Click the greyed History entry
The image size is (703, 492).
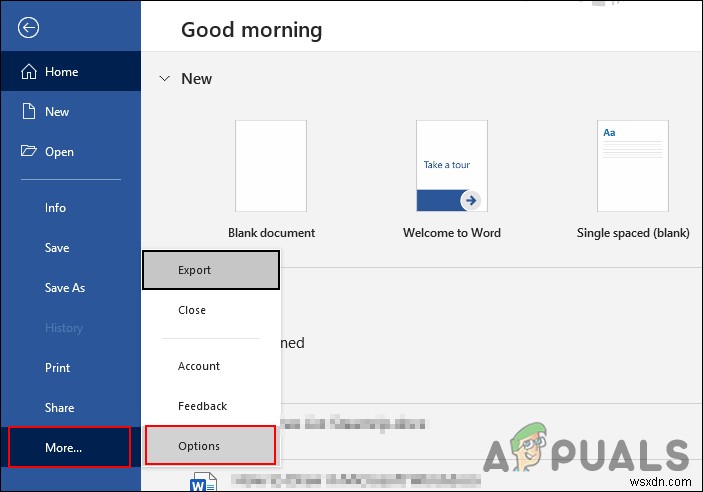click(71, 328)
